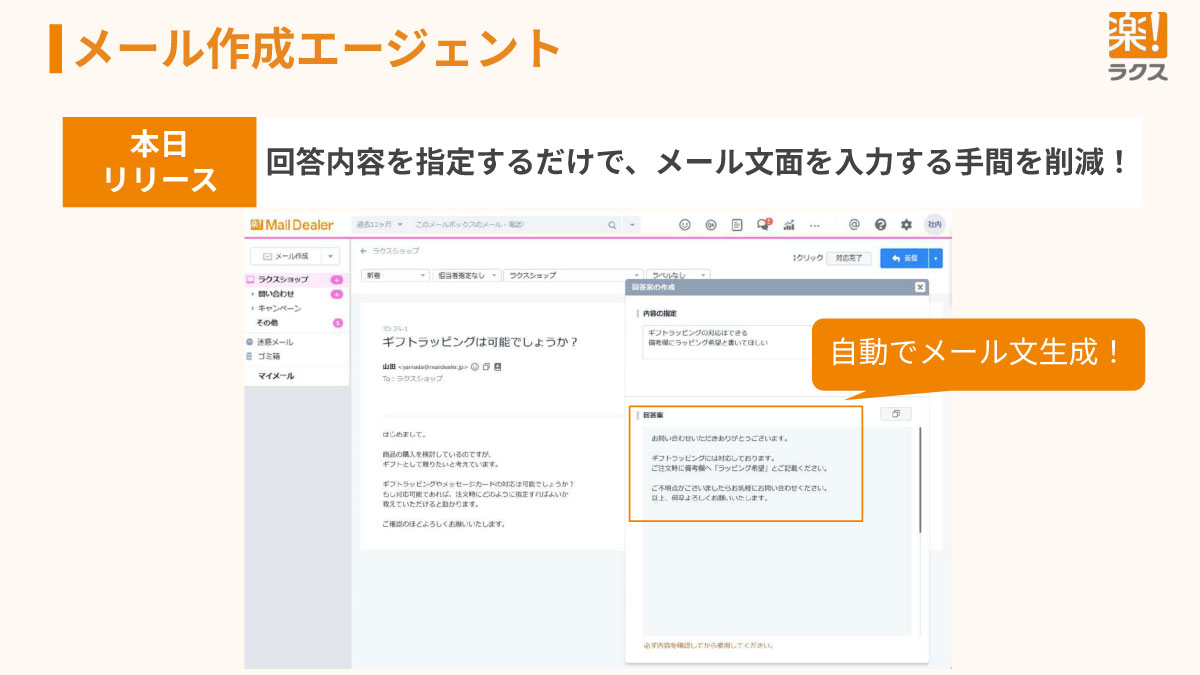1200x675 pixels.
Task: Click the more options ellipsis icon
Action: tap(815, 225)
